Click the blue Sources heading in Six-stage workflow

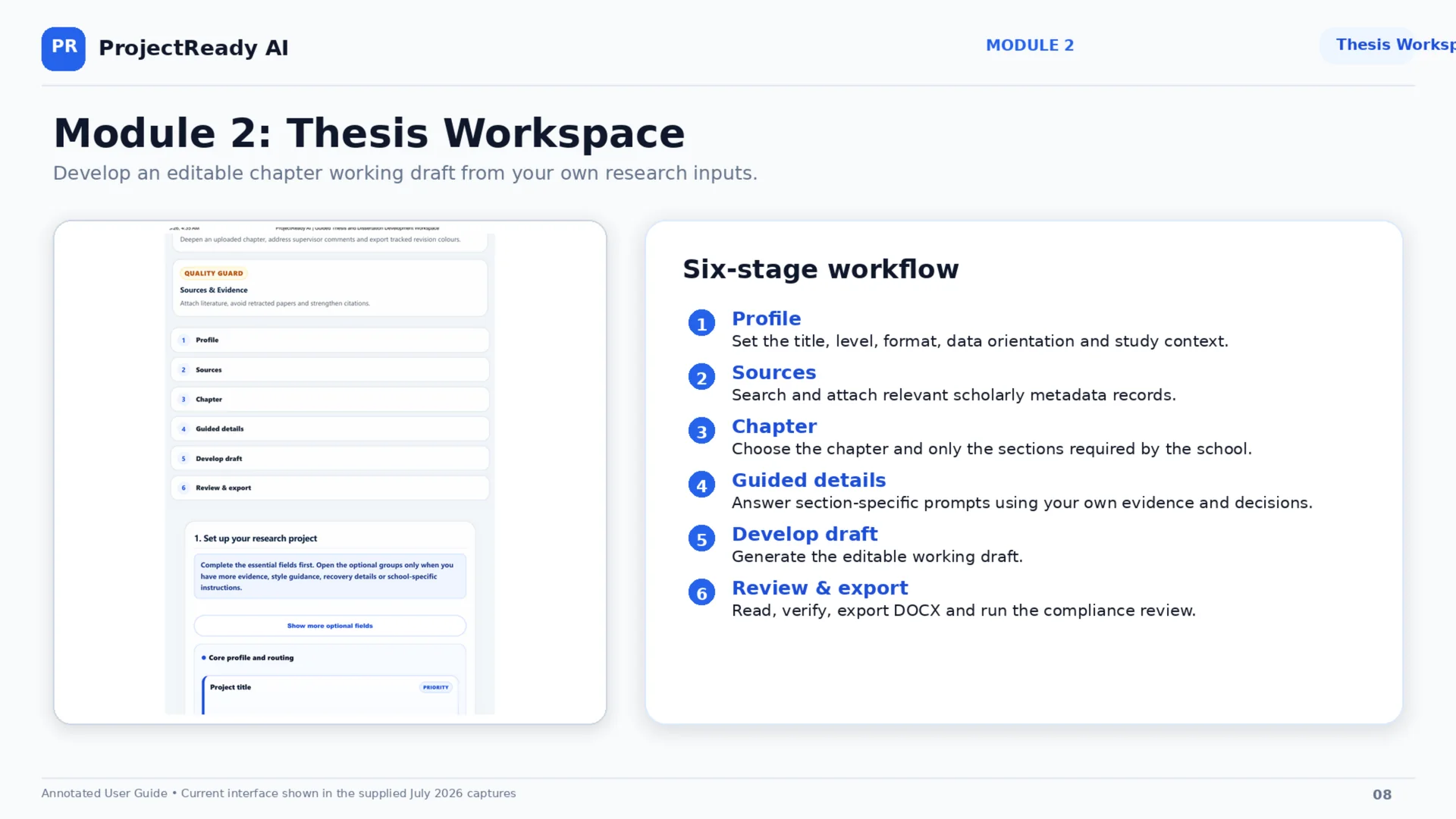(x=773, y=372)
